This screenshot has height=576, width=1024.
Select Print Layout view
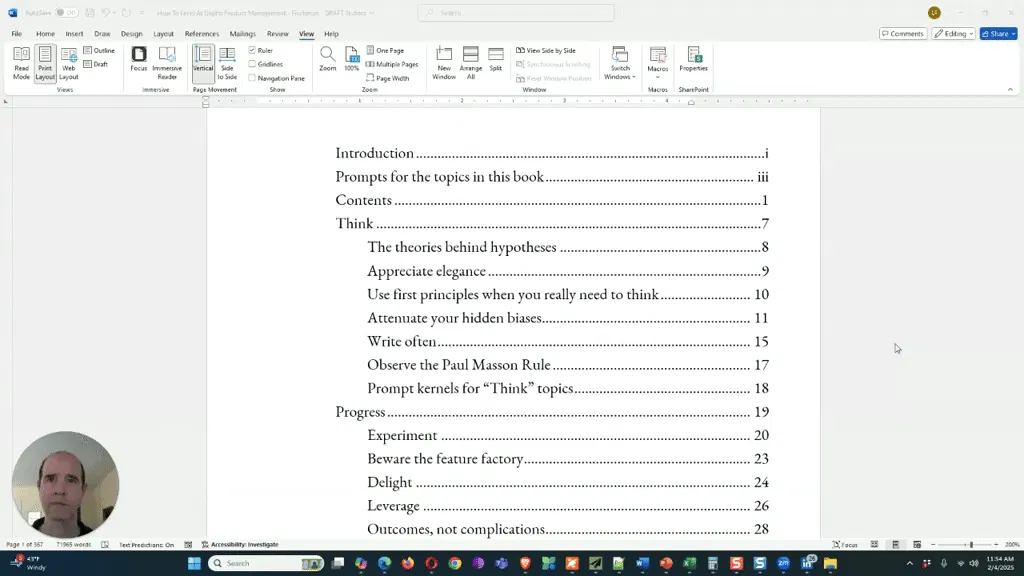click(45, 63)
